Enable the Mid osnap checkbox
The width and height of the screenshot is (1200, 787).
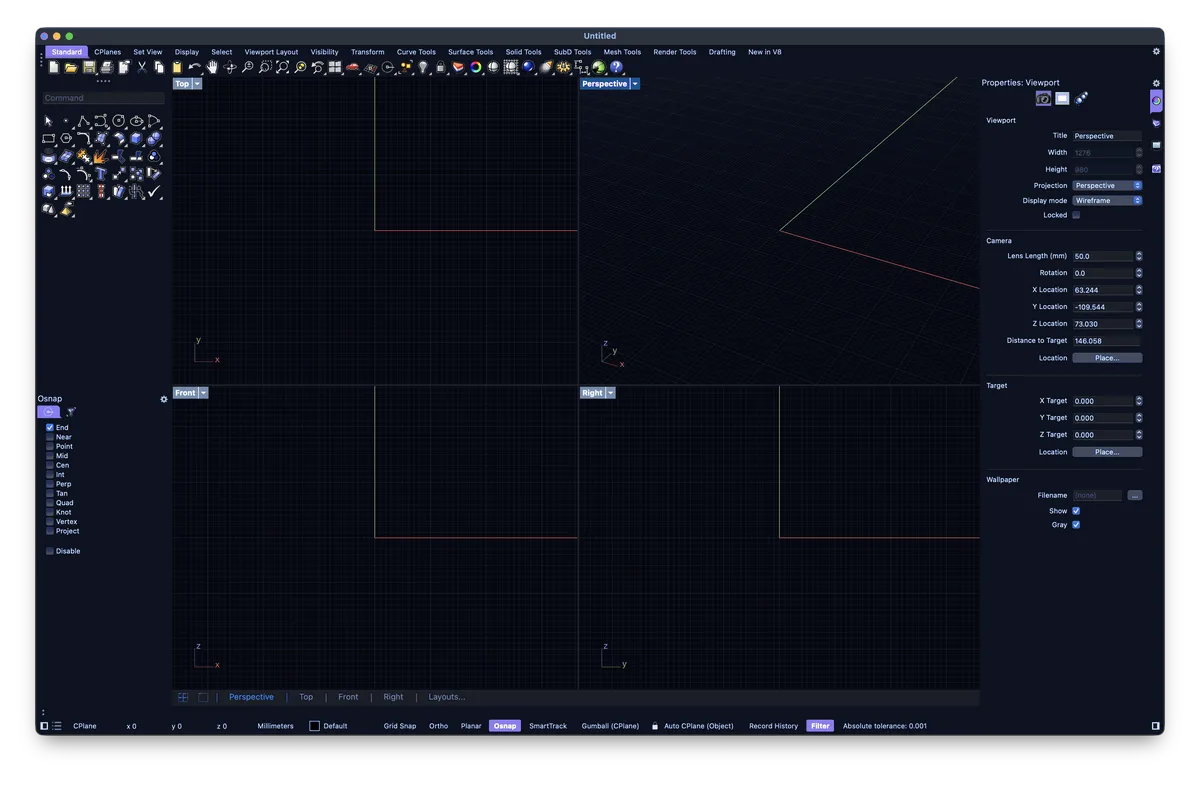(50, 456)
